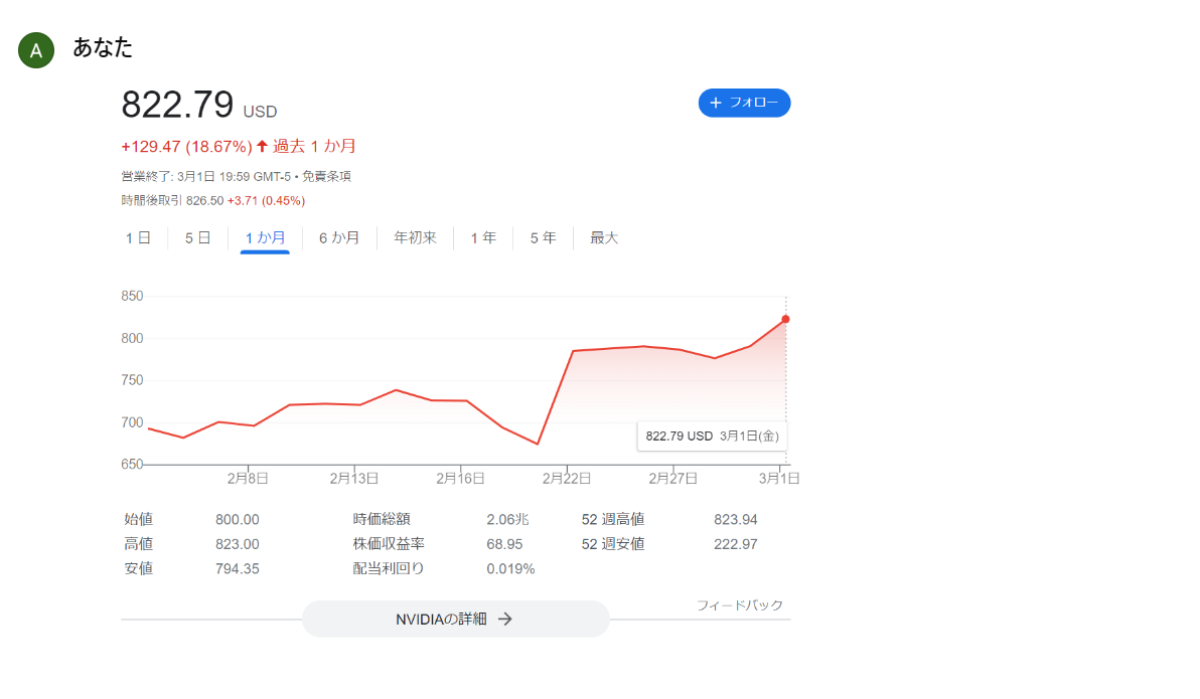Click the フィードバック feedback link
The width and height of the screenshot is (1200, 699).
coord(739,605)
